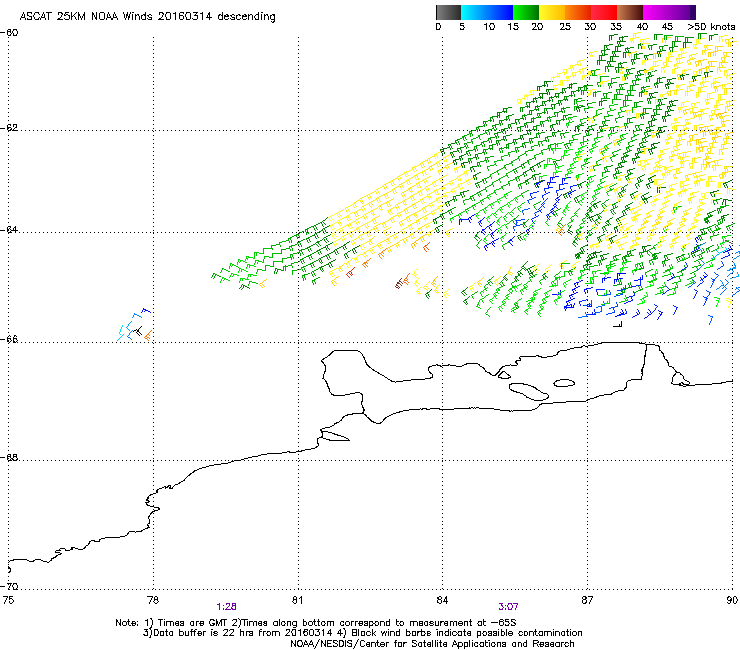Click the legend label '40'
The image size is (740, 650).
(x=642, y=26)
